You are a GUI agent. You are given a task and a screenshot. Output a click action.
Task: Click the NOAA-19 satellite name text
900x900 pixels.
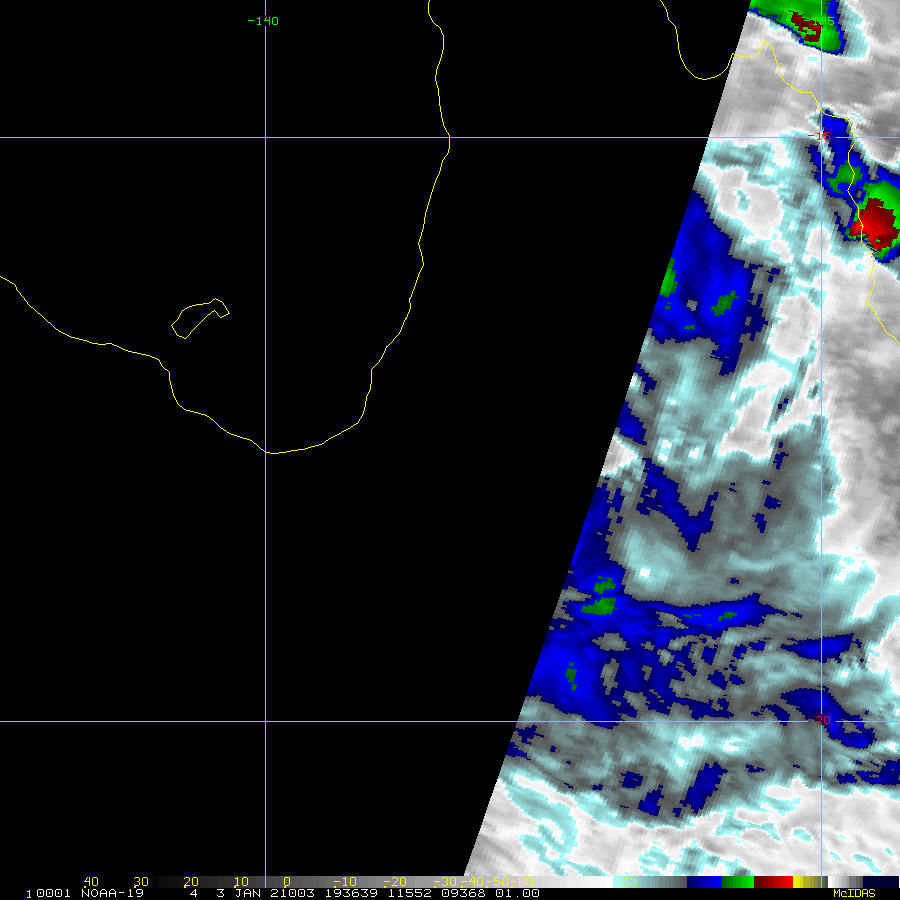coord(112,893)
